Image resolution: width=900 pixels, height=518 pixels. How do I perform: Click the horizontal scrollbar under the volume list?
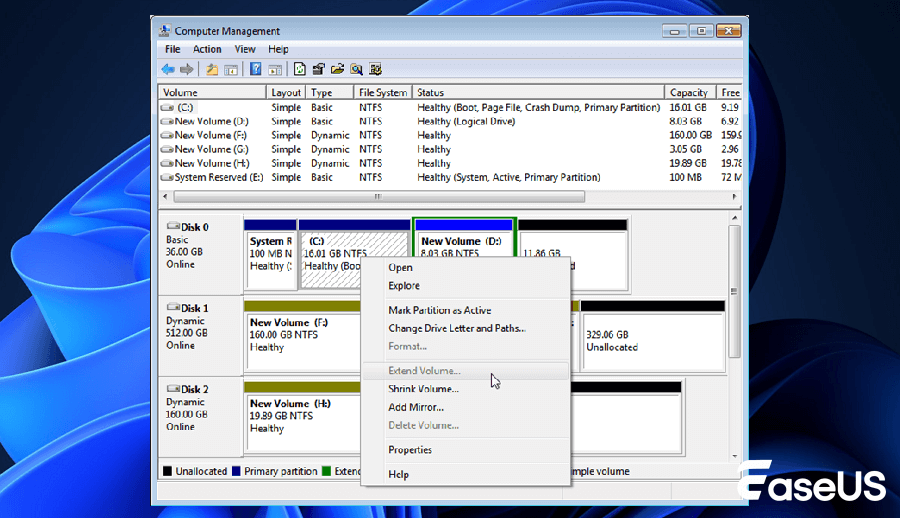point(376,197)
